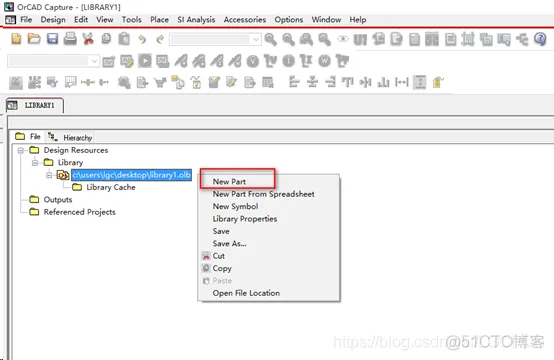Click the OrCAD document icon beside File menu

(11, 20)
